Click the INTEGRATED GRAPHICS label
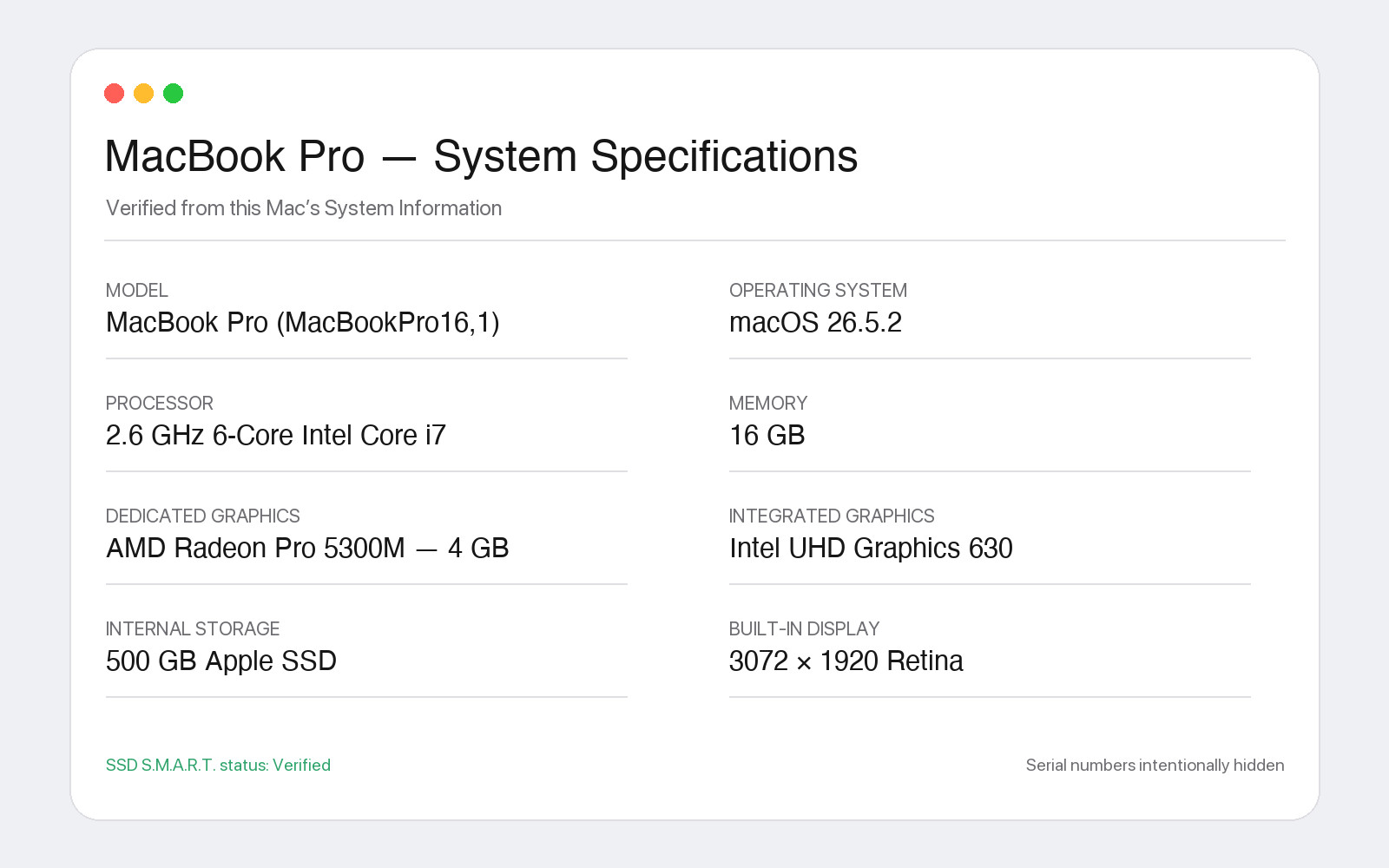The image size is (1389, 868). point(832,516)
